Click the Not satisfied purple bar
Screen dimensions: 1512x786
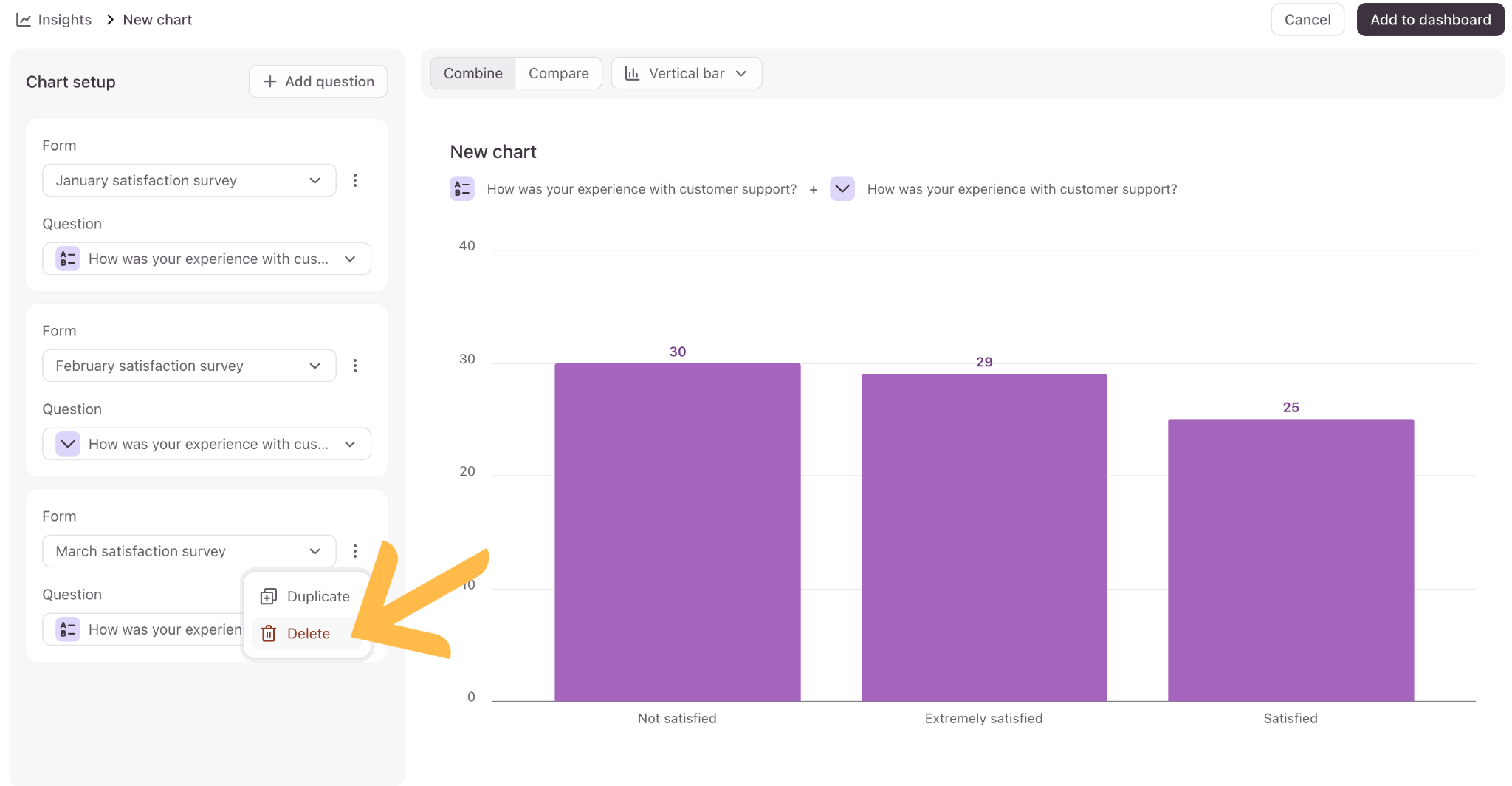[x=678, y=532]
